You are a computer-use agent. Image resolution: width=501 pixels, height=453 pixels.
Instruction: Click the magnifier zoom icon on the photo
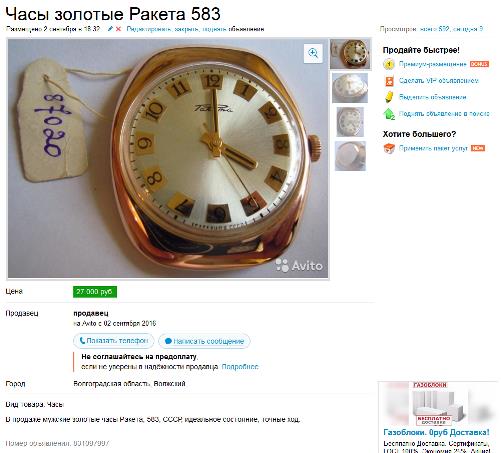click(313, 53)
